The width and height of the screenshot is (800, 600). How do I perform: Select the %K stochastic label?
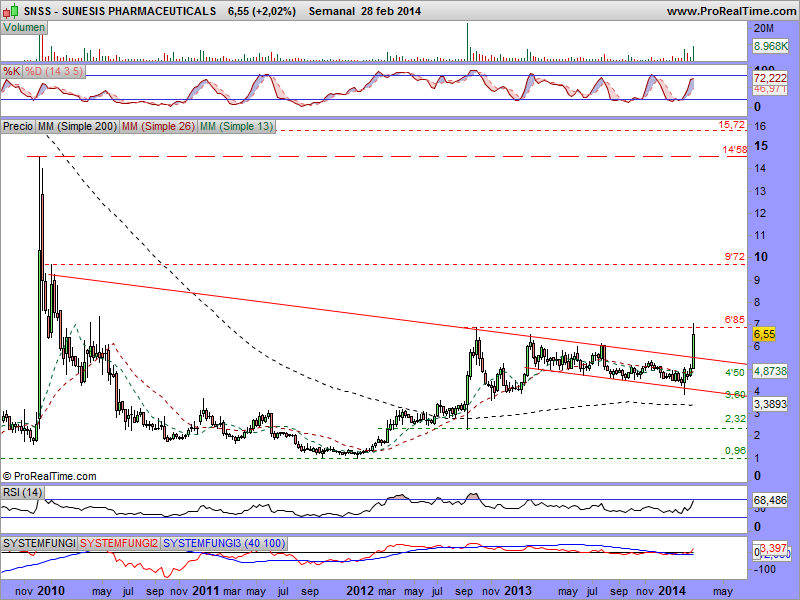[11, 71]
